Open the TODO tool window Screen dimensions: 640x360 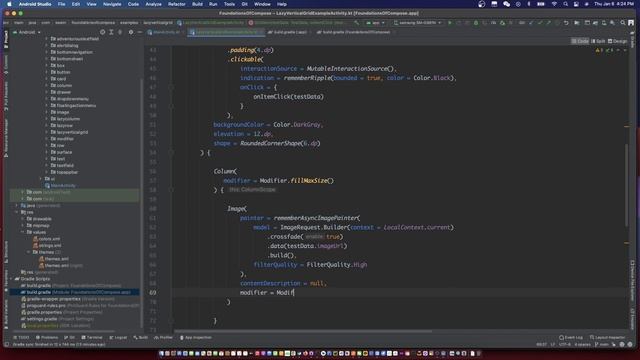click(x=21, y=338)
